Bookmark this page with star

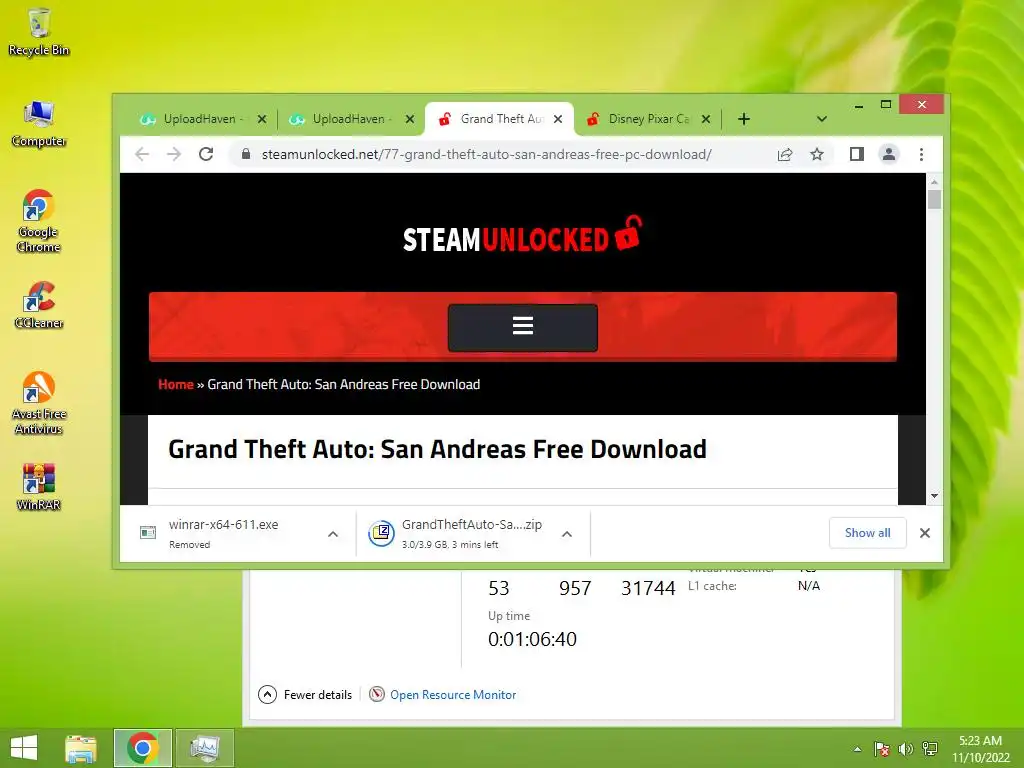(x=816, y=154)
